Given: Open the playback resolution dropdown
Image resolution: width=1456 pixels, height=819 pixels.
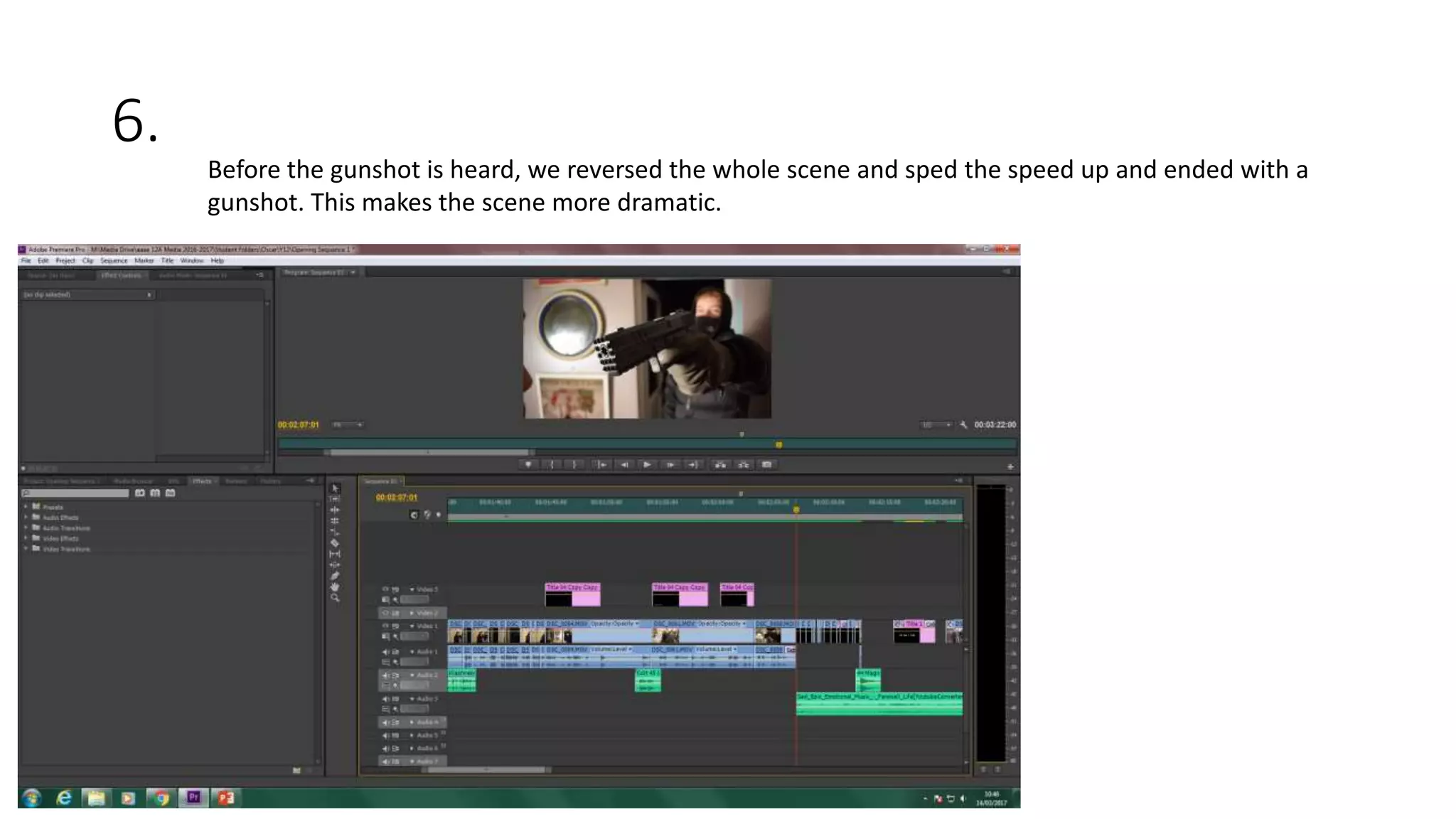Looking at the screenshot, I should pos(936,425).
